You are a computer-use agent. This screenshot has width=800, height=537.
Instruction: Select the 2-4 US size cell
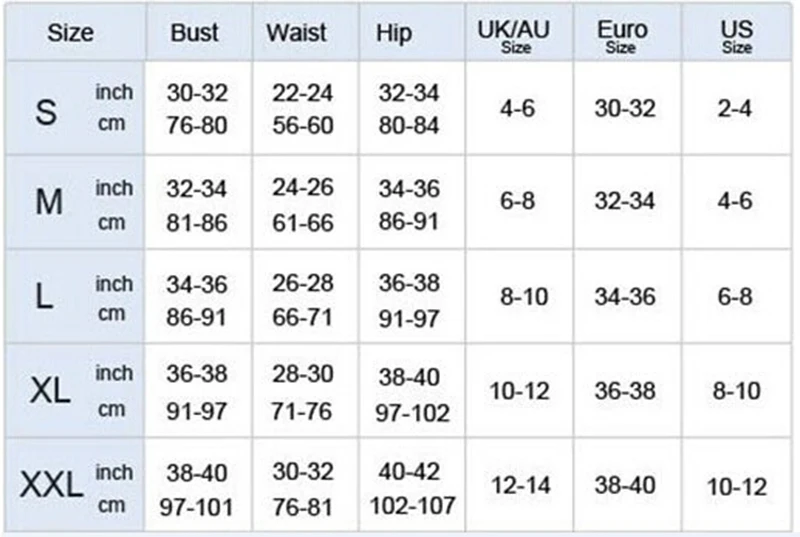735,109
